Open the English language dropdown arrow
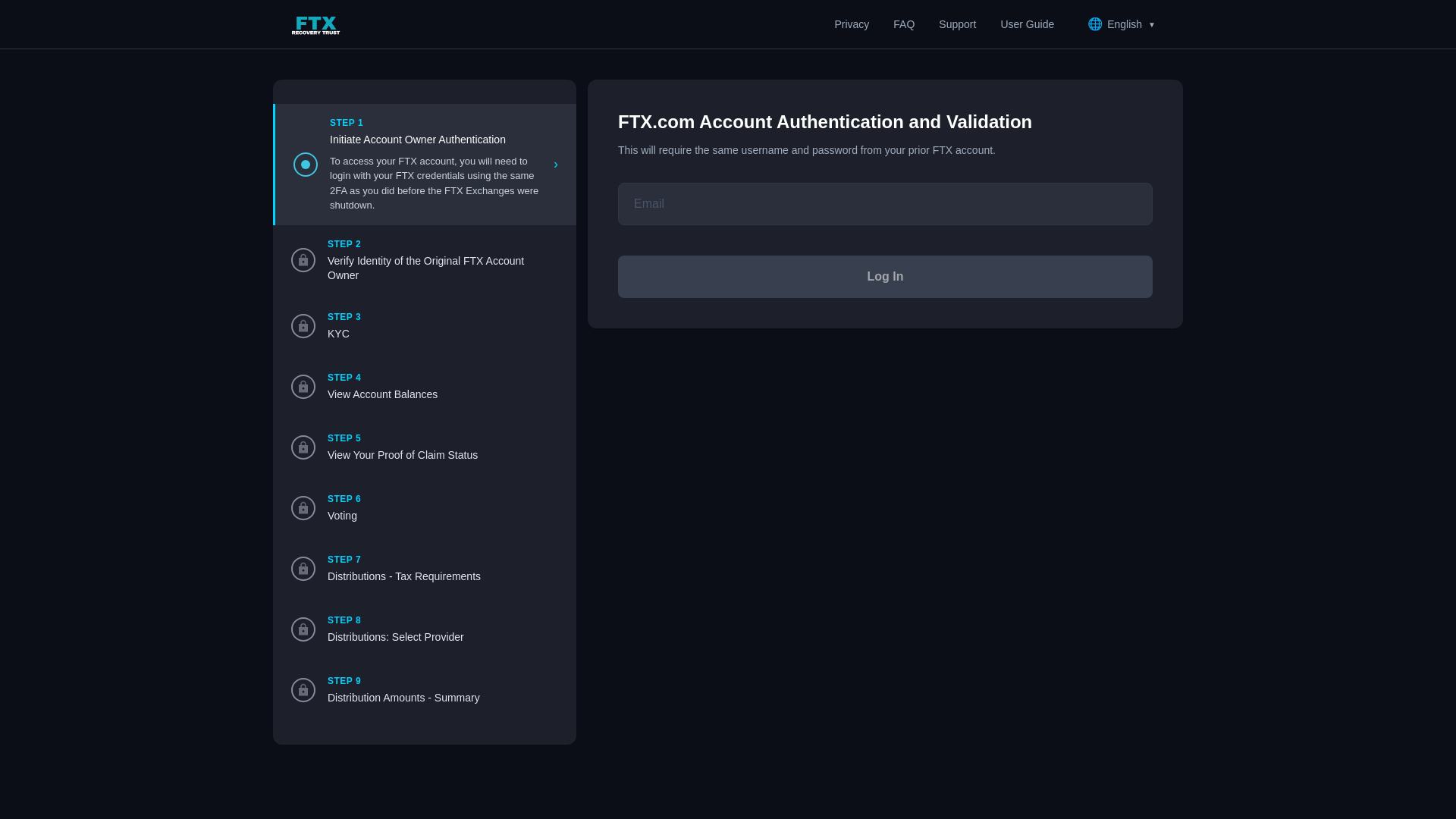 (1152, 25)
